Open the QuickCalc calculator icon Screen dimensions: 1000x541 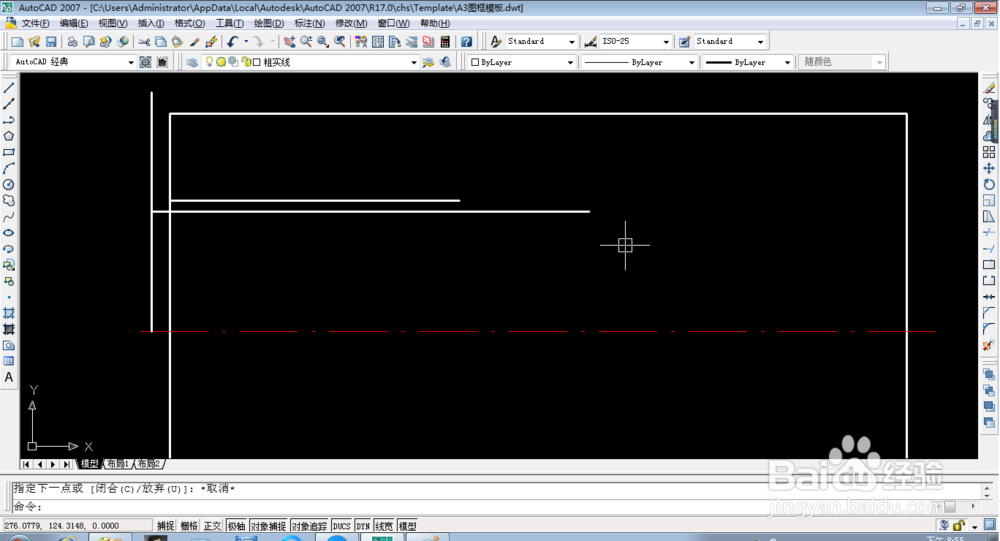445,41
